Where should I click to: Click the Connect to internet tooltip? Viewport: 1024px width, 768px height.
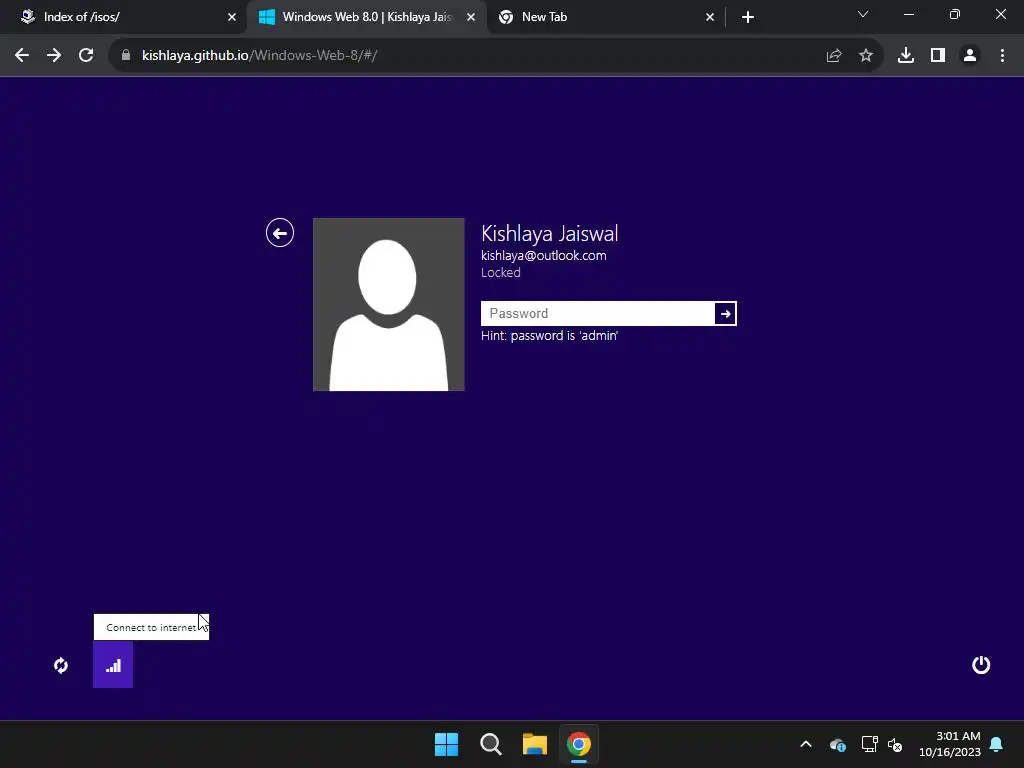[x=151, y=627]
